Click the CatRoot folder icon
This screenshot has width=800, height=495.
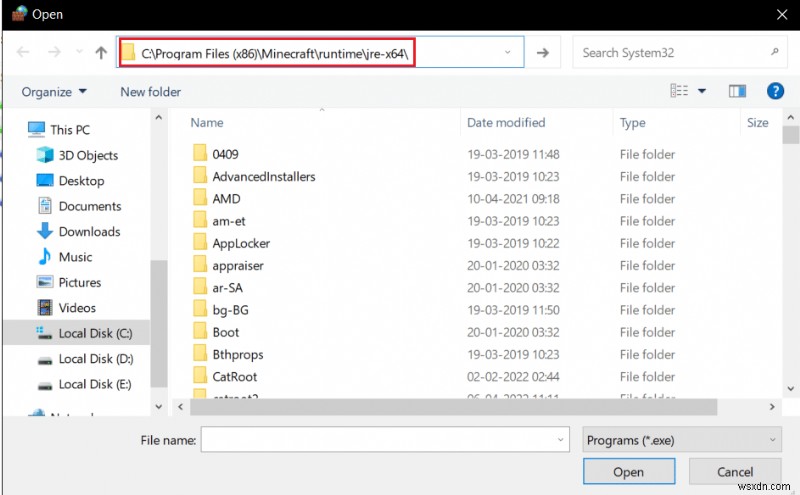point(200,376)
